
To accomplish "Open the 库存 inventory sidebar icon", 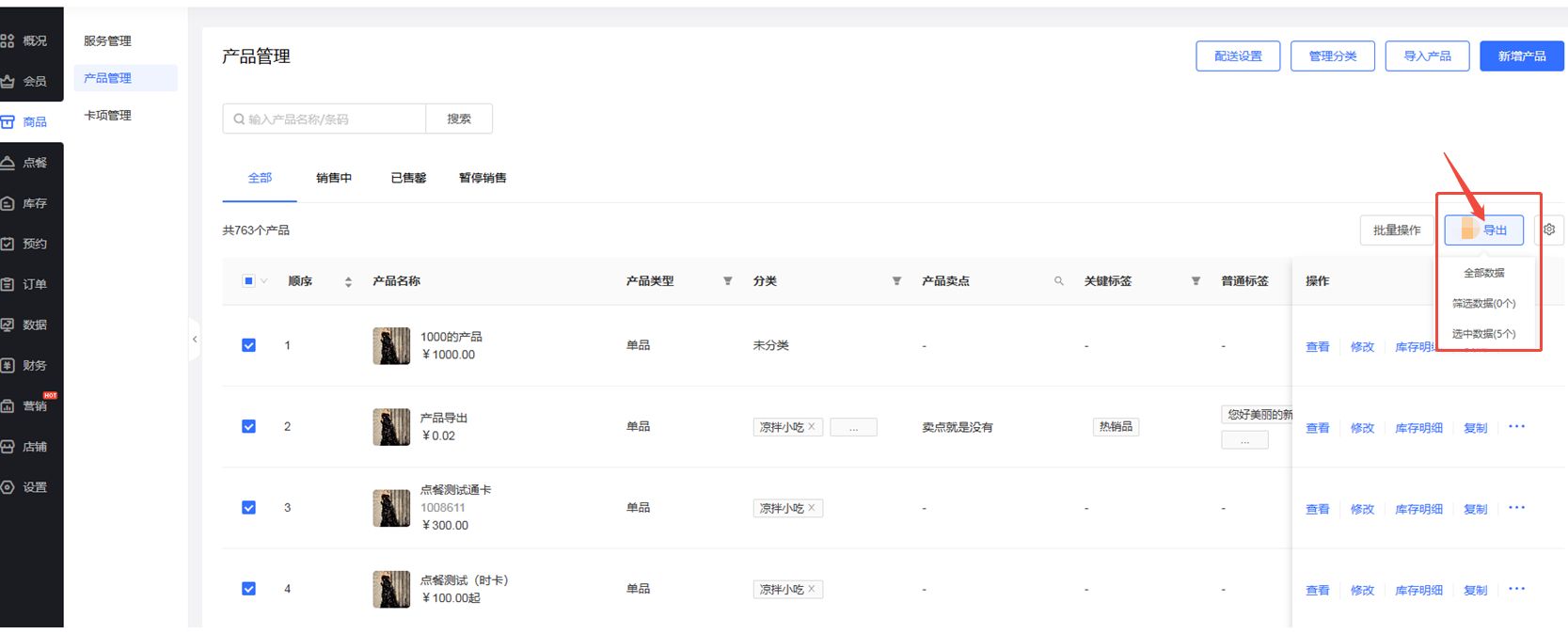I will 8,203.
